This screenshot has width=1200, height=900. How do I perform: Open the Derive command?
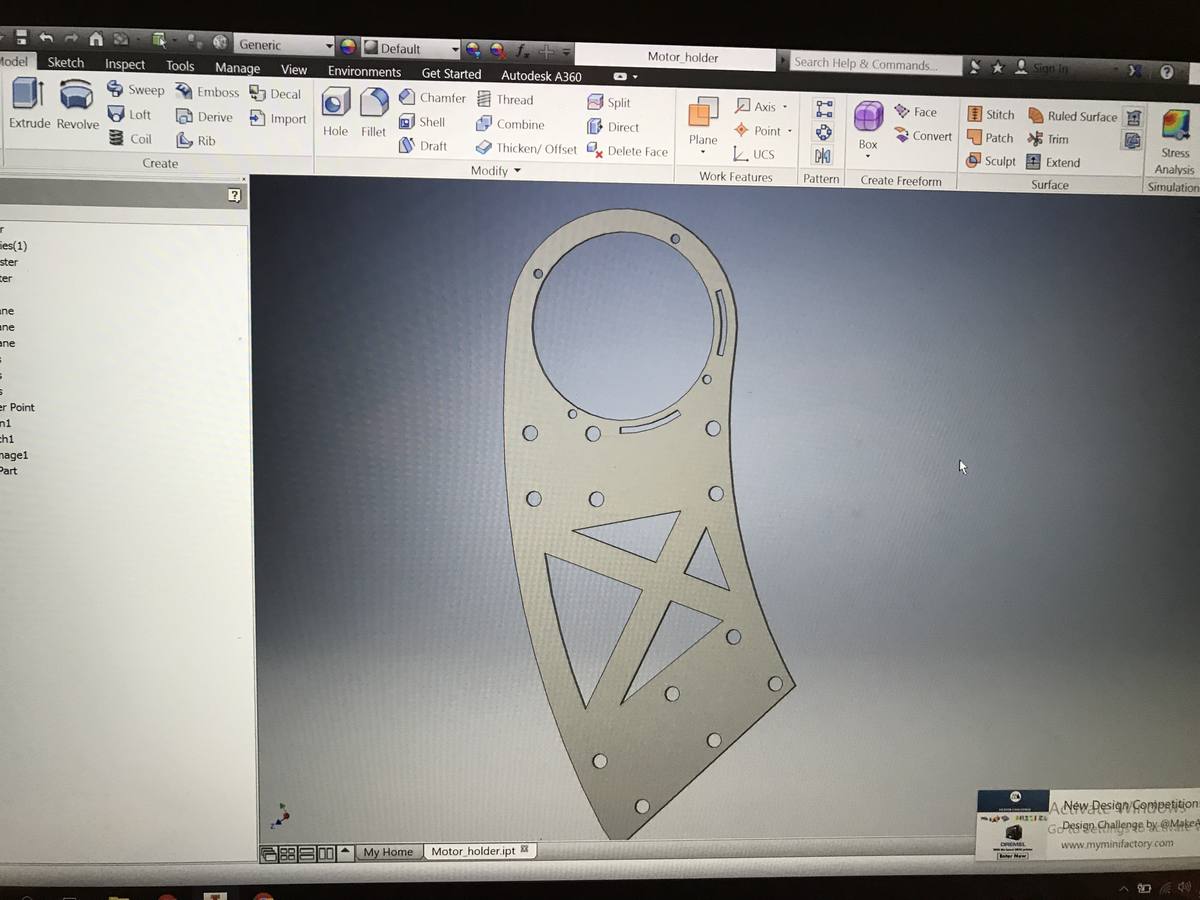pyautogui.click(x=204, y=117)
